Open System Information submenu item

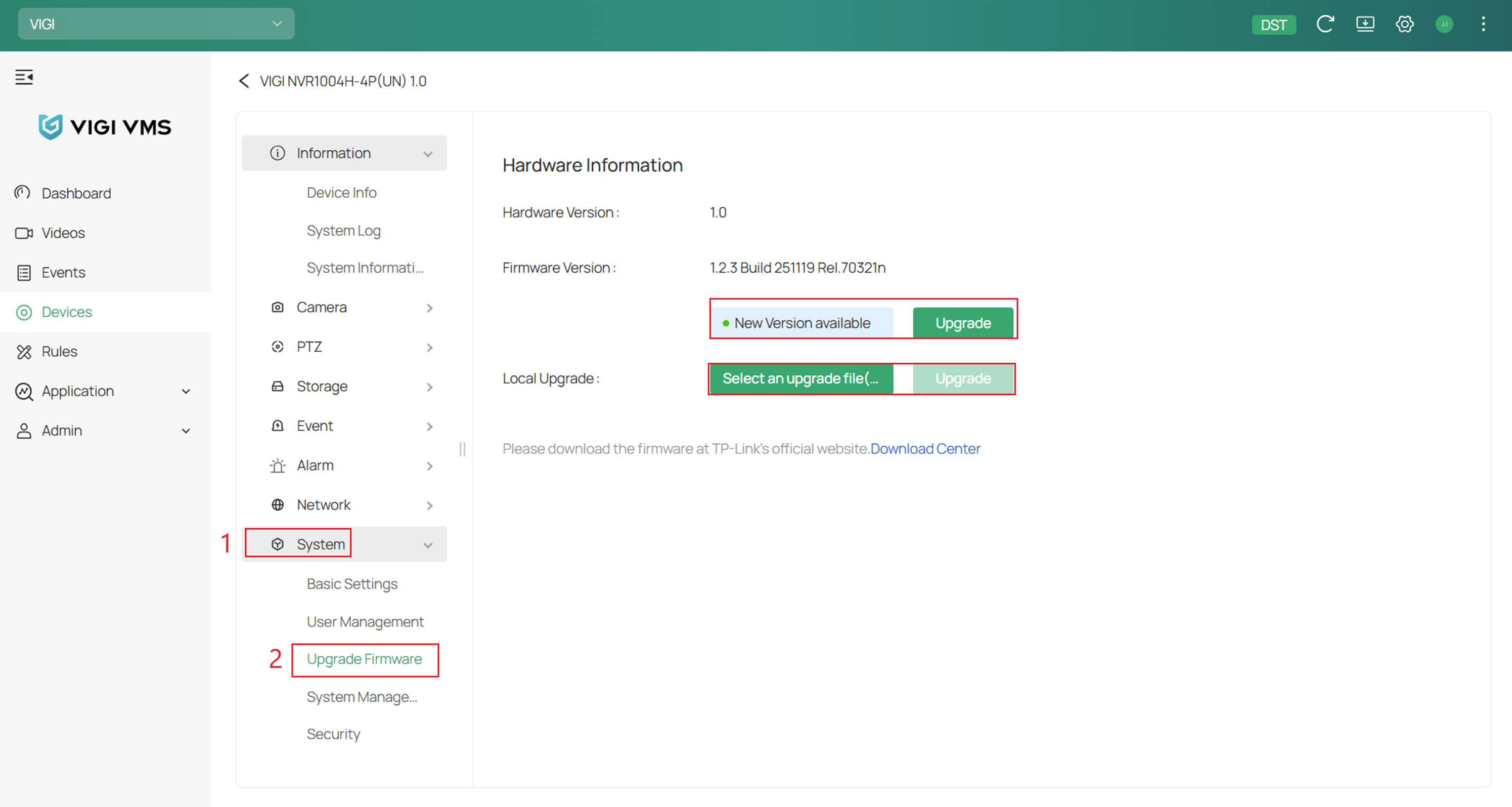(365, 268)
